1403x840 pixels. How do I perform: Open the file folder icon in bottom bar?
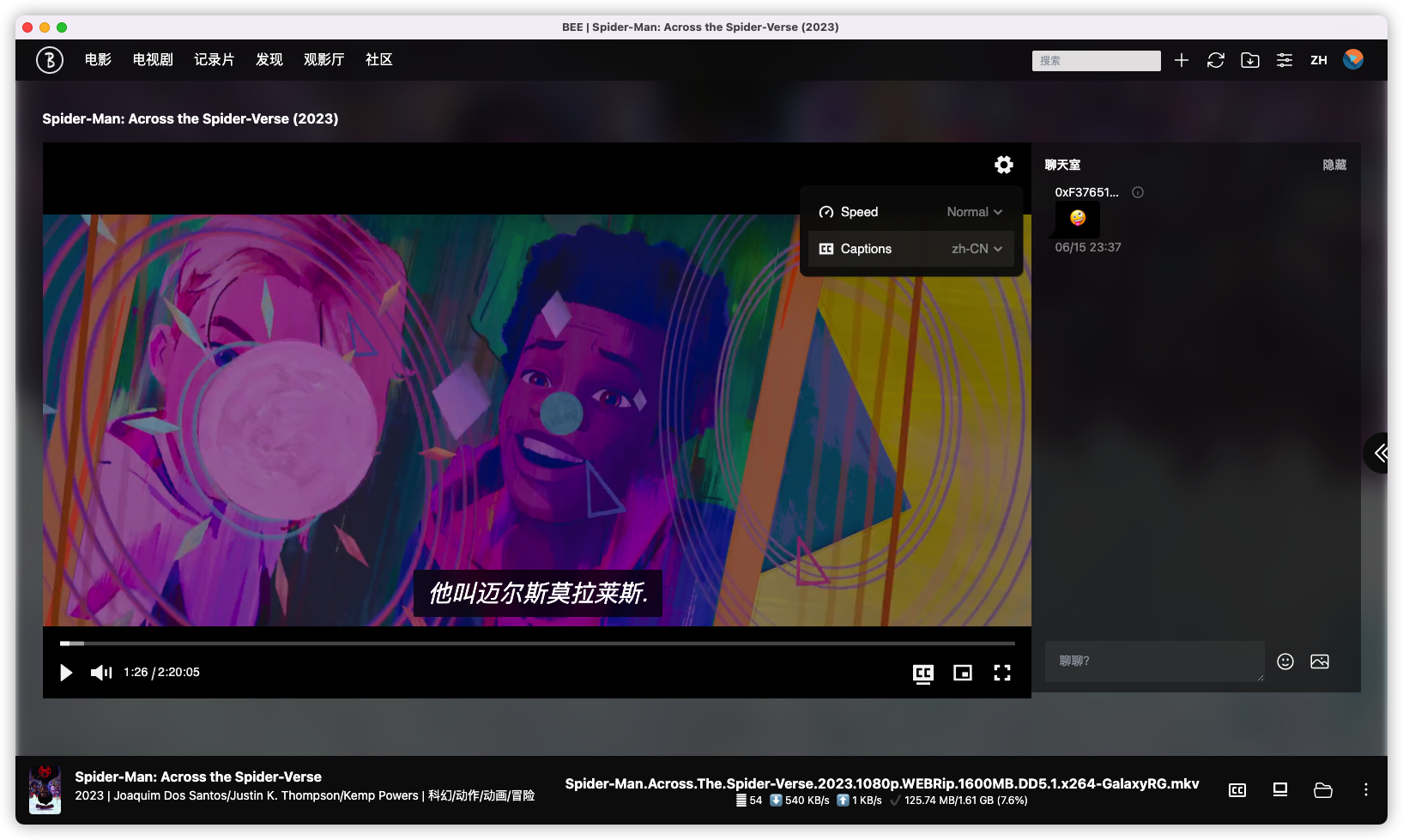(1322, 790)
